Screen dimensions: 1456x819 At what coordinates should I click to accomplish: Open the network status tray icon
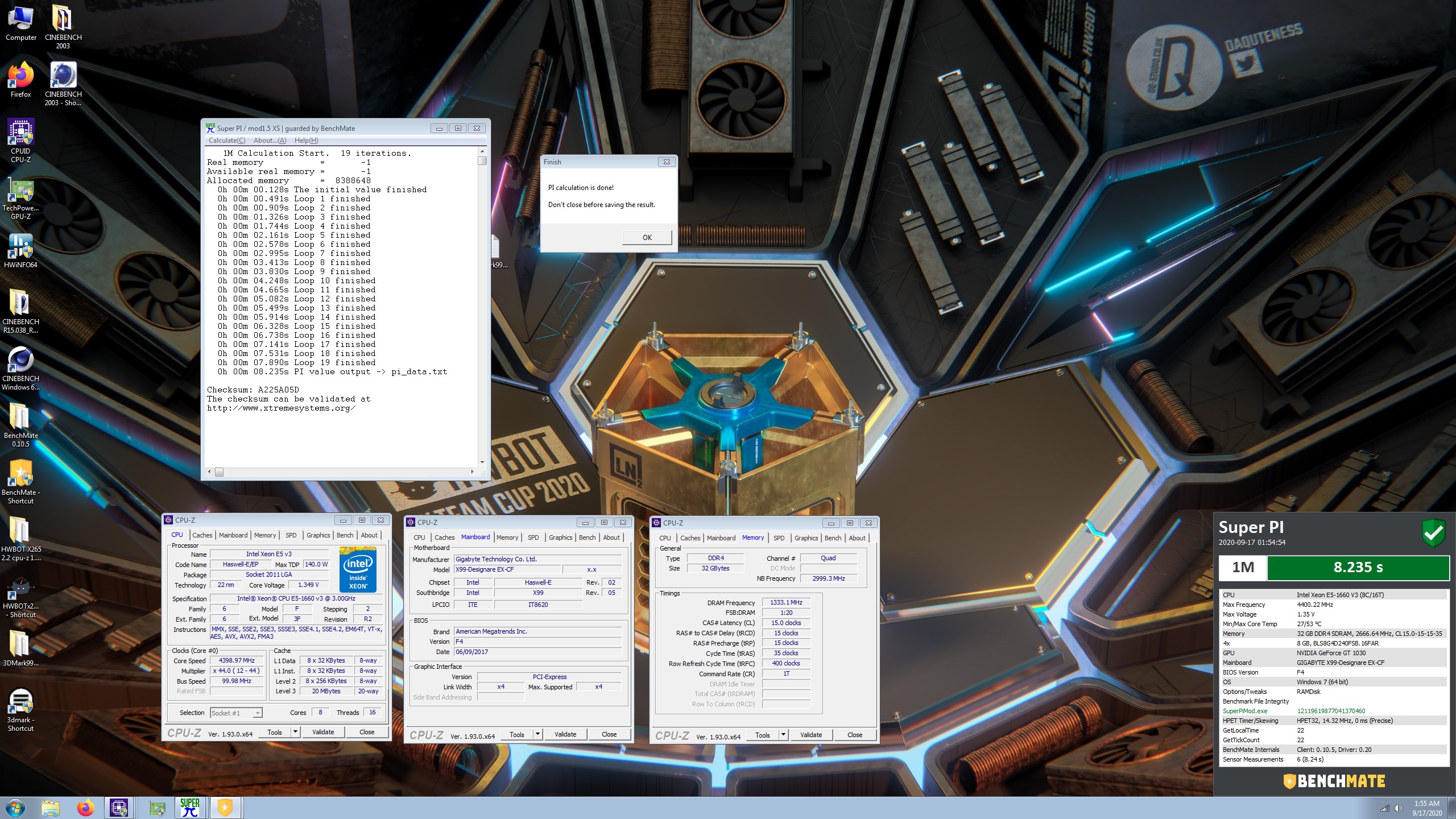tap(1385, 808)
